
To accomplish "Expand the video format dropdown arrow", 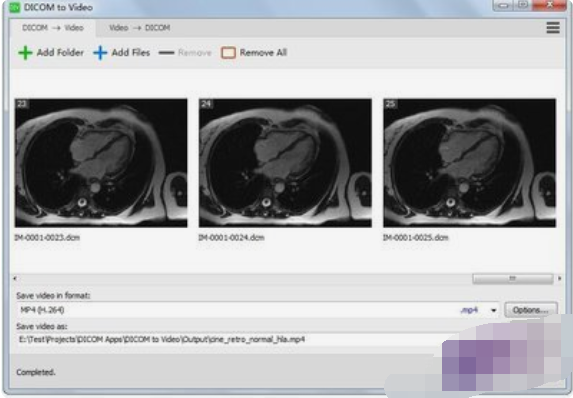I will (494, 310).
